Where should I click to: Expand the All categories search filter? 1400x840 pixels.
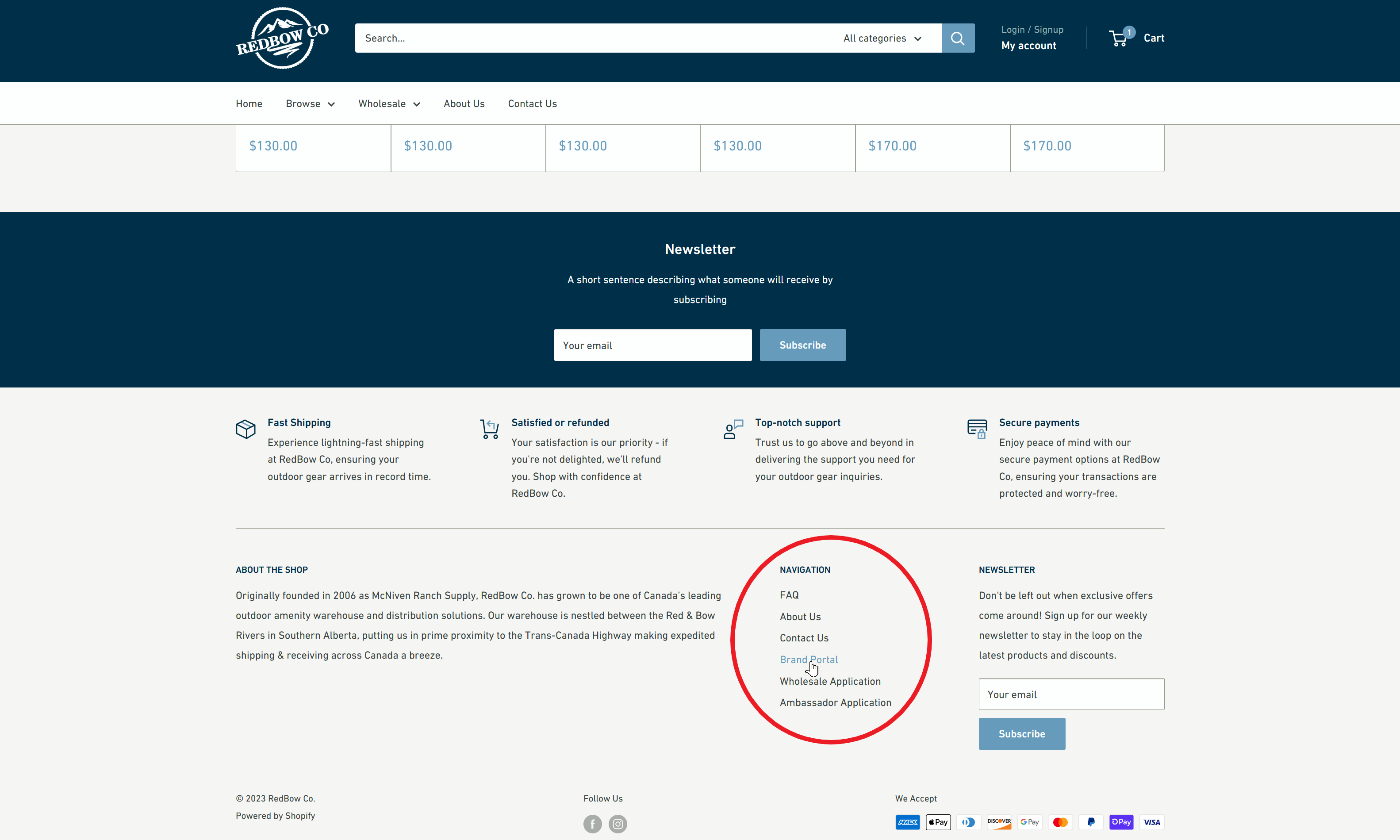tap(883, 38)
